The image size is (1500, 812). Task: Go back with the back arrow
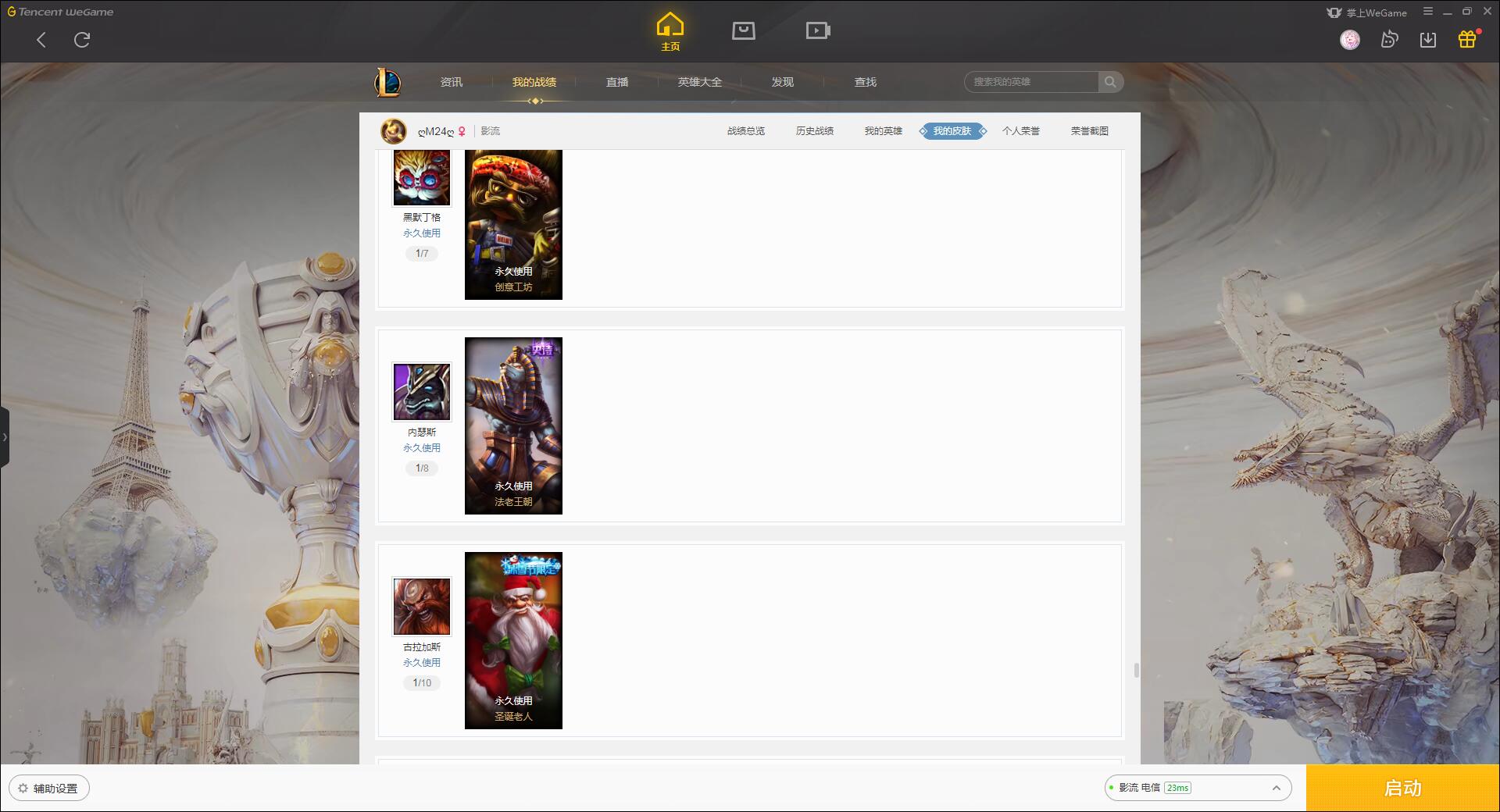pos(41,40)
